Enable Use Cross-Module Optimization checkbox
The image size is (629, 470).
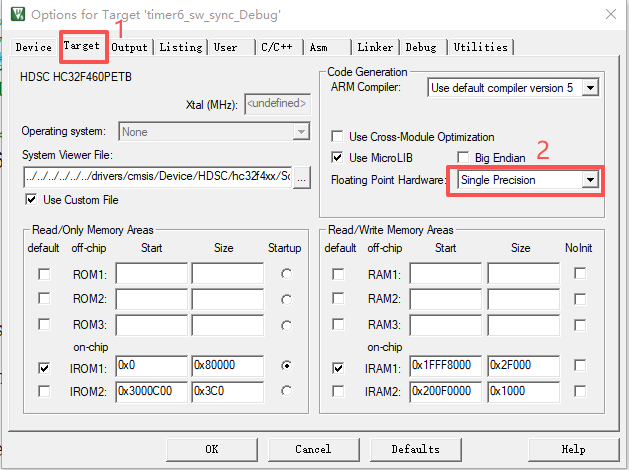click(x=337, y=137)
